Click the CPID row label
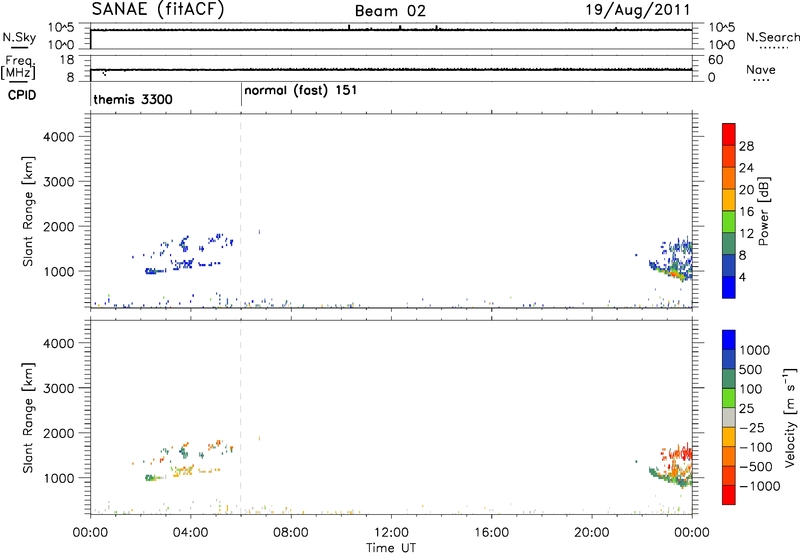800x554 pixels. click(x=22, y=95)
